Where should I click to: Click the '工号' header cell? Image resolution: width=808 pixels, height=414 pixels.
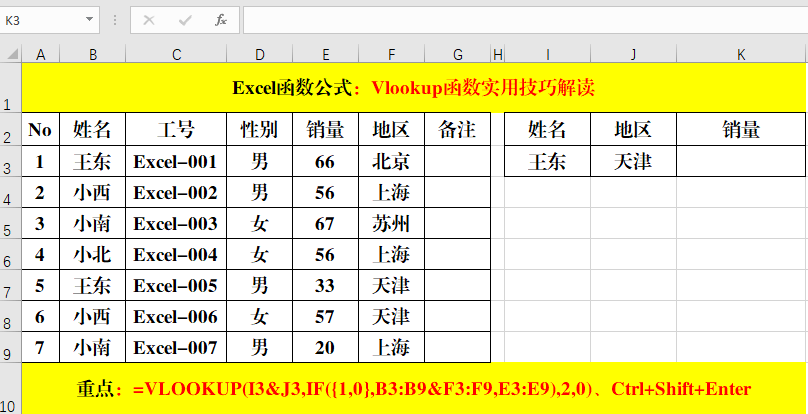click(176, 129)
